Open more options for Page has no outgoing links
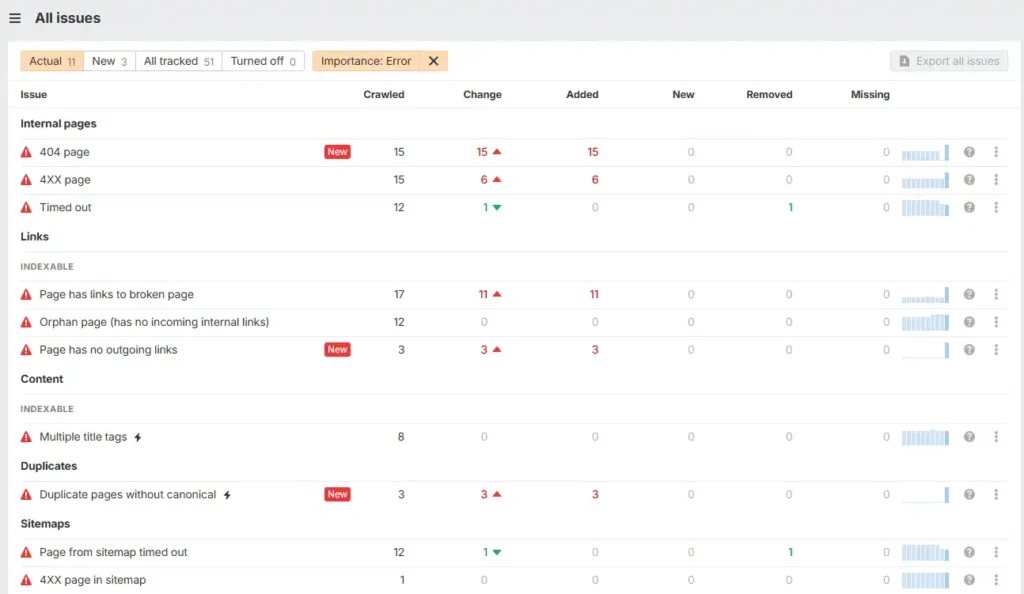1024x594 pixels. 996,350
